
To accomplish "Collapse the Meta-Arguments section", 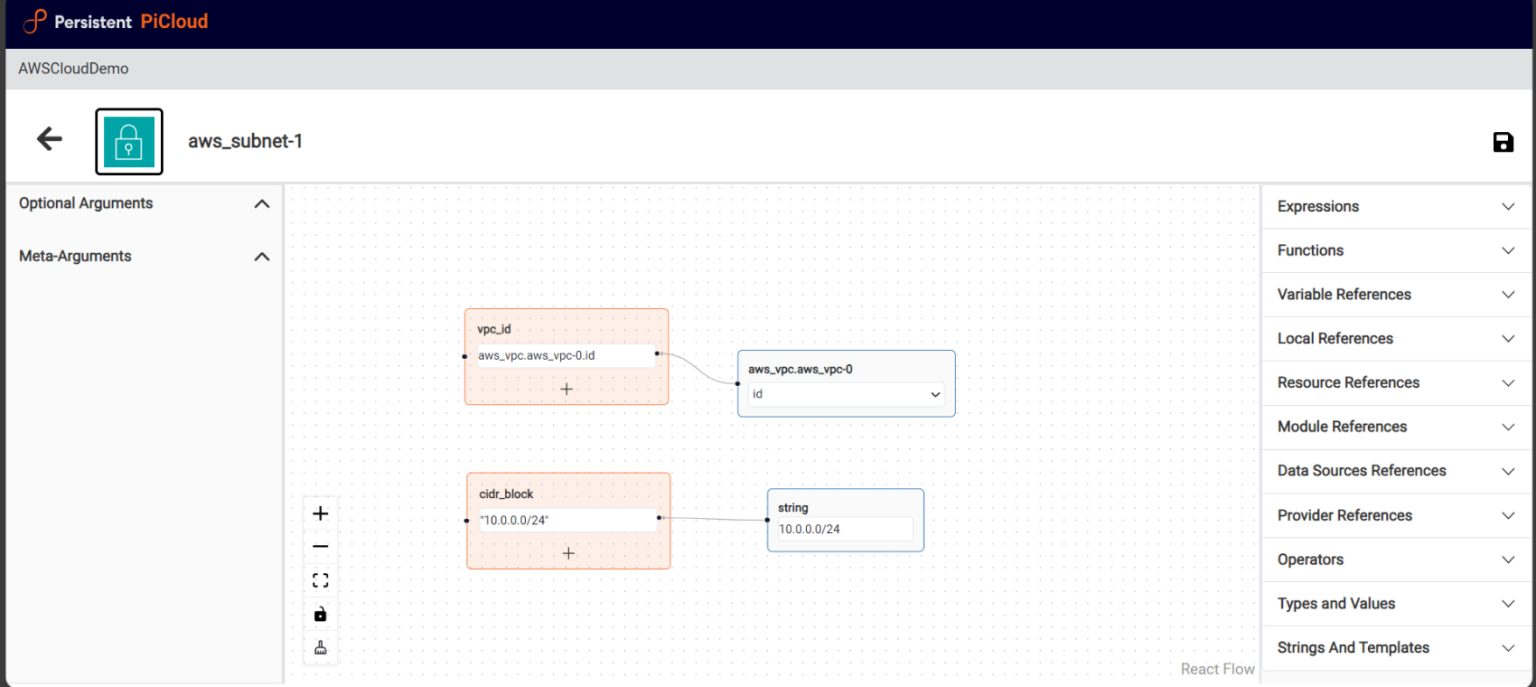I will coord(261,256).
